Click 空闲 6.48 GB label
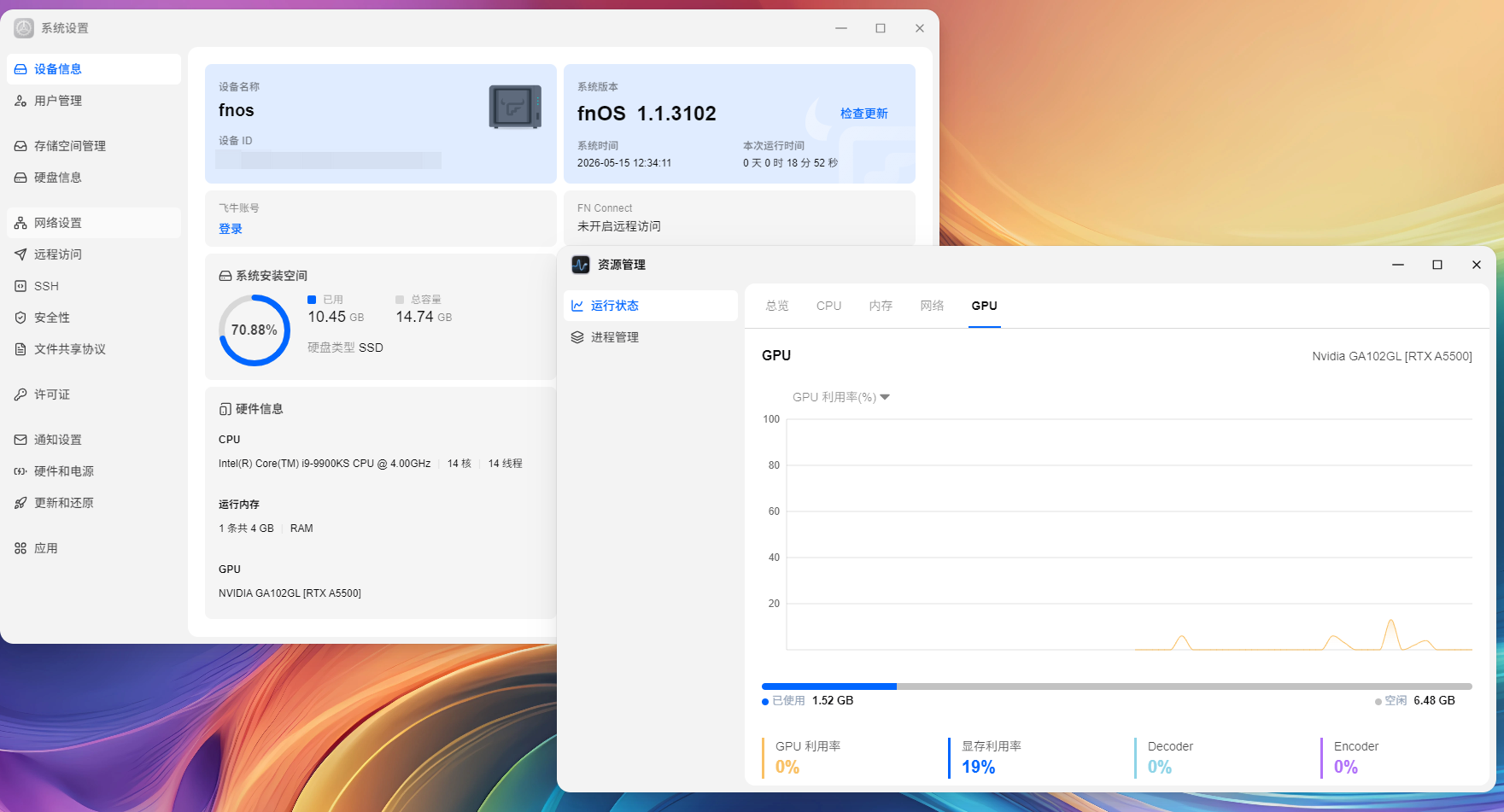This screenshot has width=1504, height=812. (x=1415, y=700)
